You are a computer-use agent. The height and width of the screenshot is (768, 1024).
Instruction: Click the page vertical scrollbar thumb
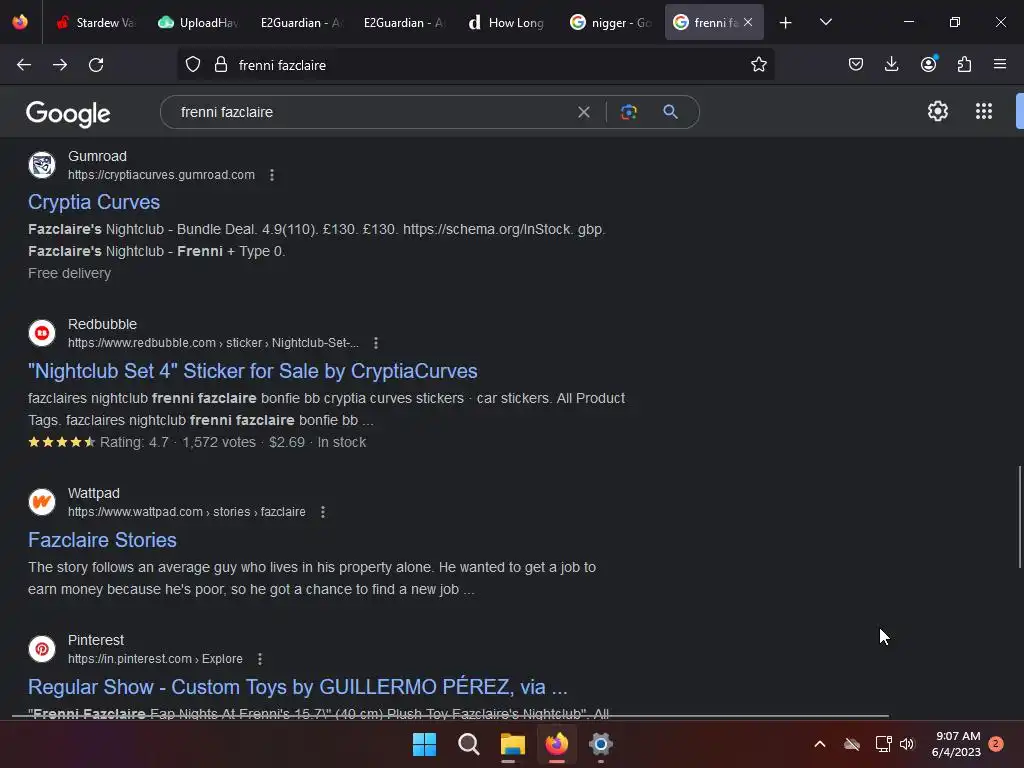pyautogui.click(x=1019, y=517)
